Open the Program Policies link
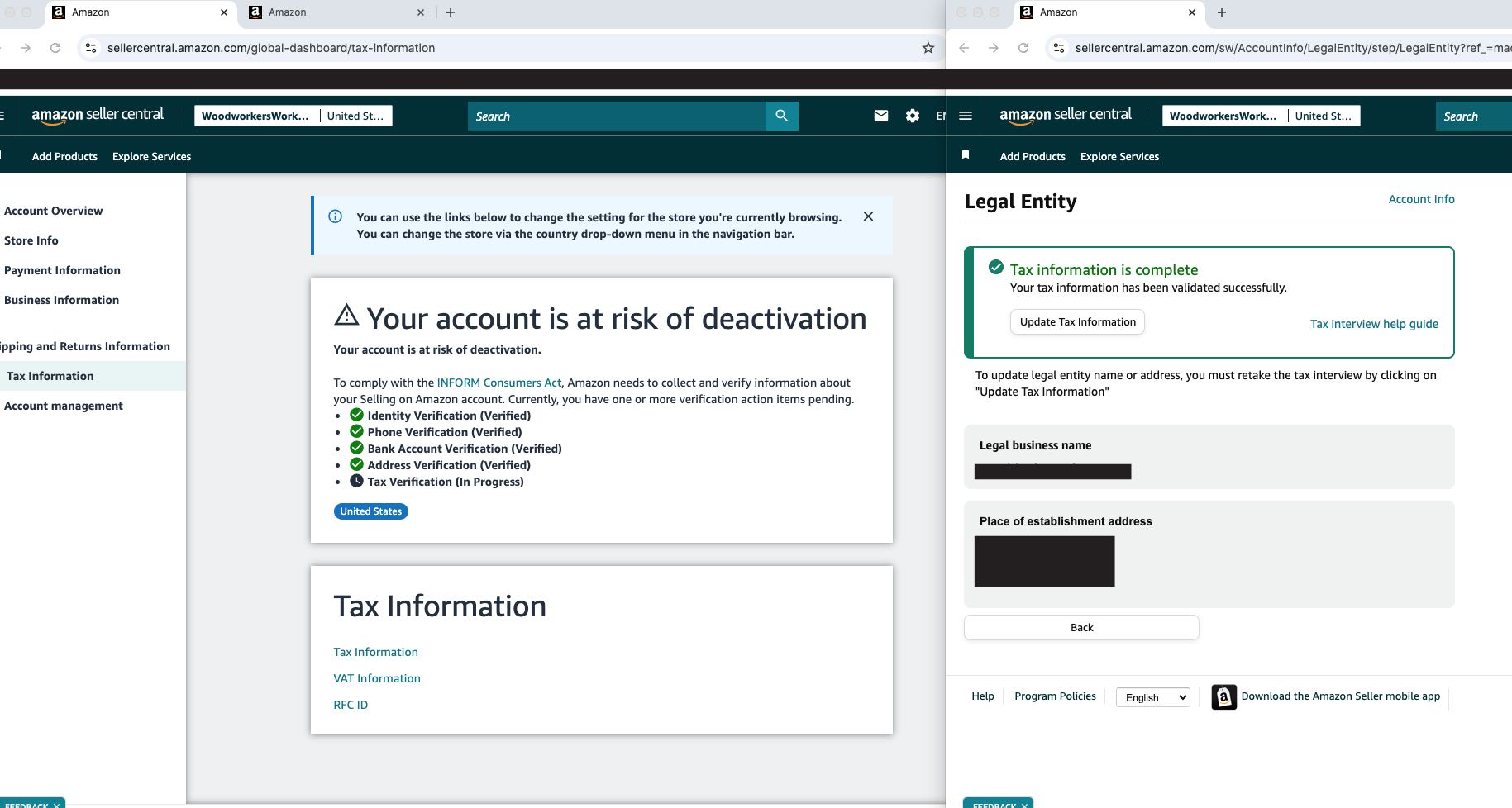This screenshot has height=808, width=1512. point(1055,696)
